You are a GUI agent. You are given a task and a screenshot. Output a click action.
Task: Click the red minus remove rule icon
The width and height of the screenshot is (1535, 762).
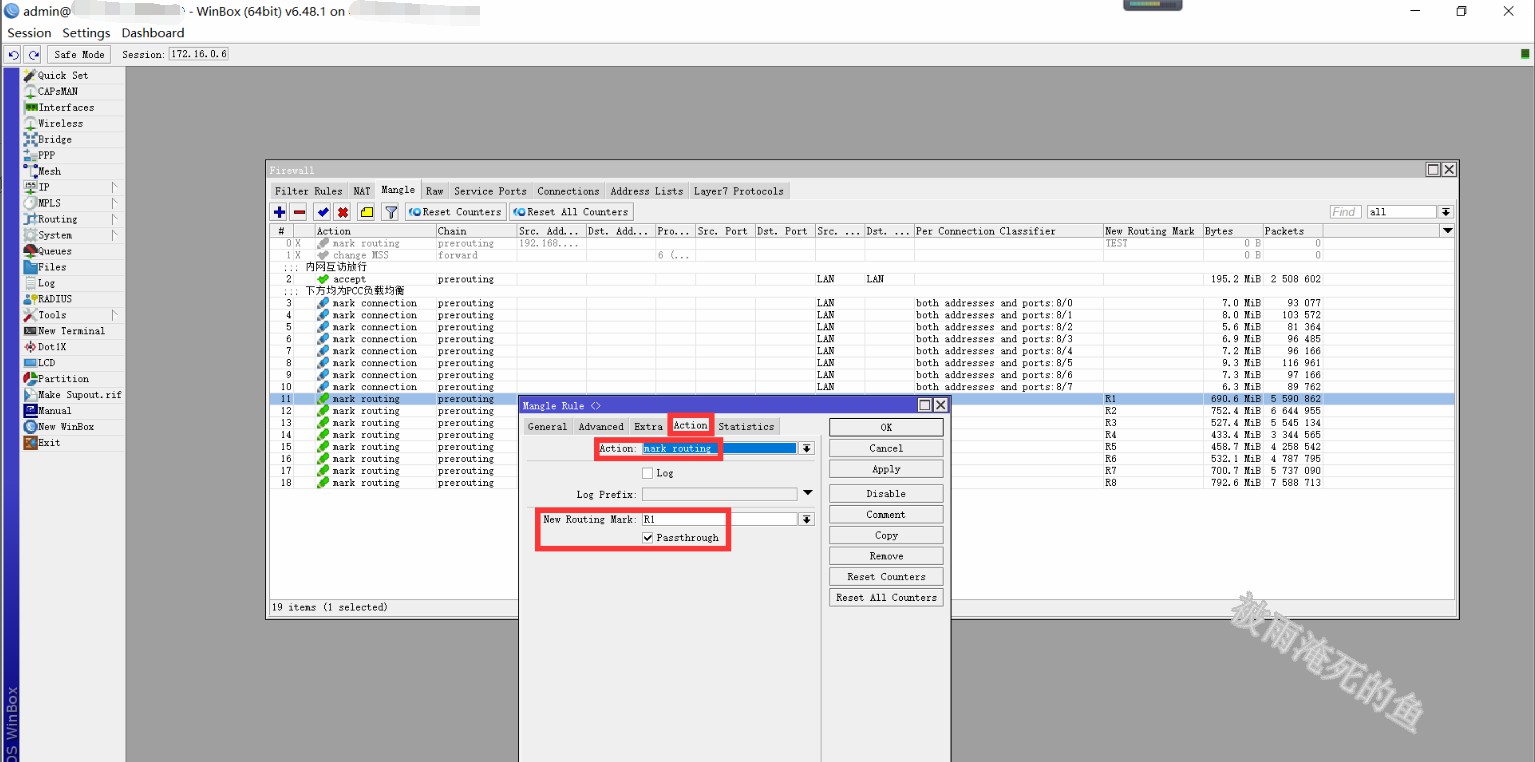pos(299,212)
